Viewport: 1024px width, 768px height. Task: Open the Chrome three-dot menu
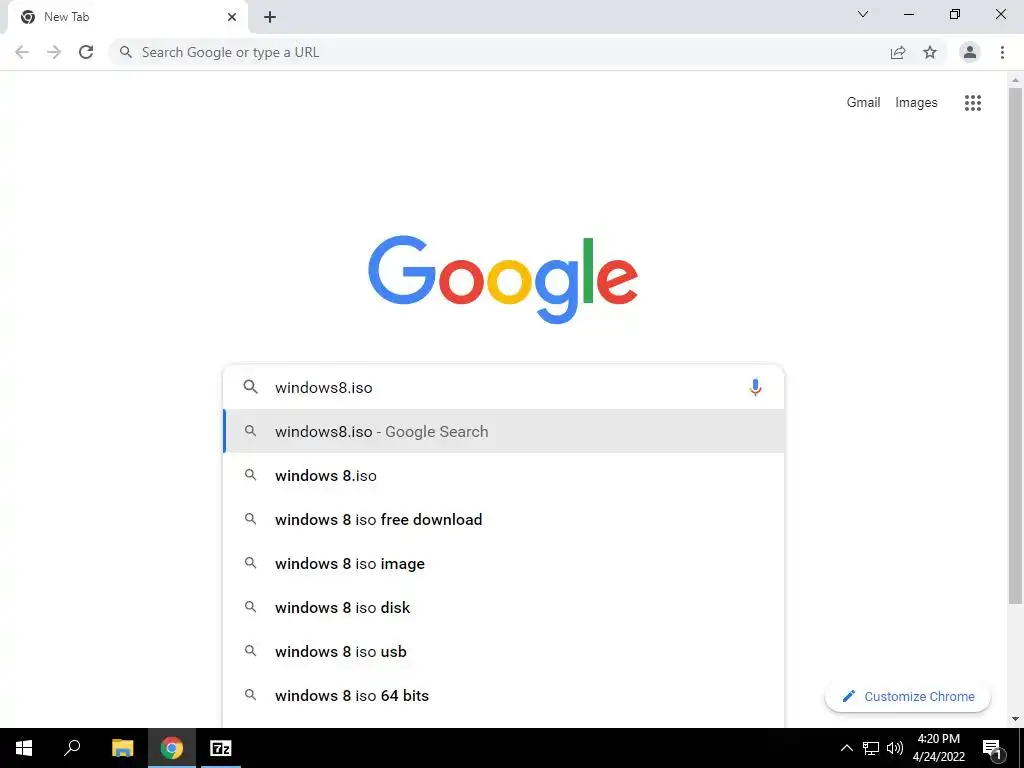(1002, 52)
